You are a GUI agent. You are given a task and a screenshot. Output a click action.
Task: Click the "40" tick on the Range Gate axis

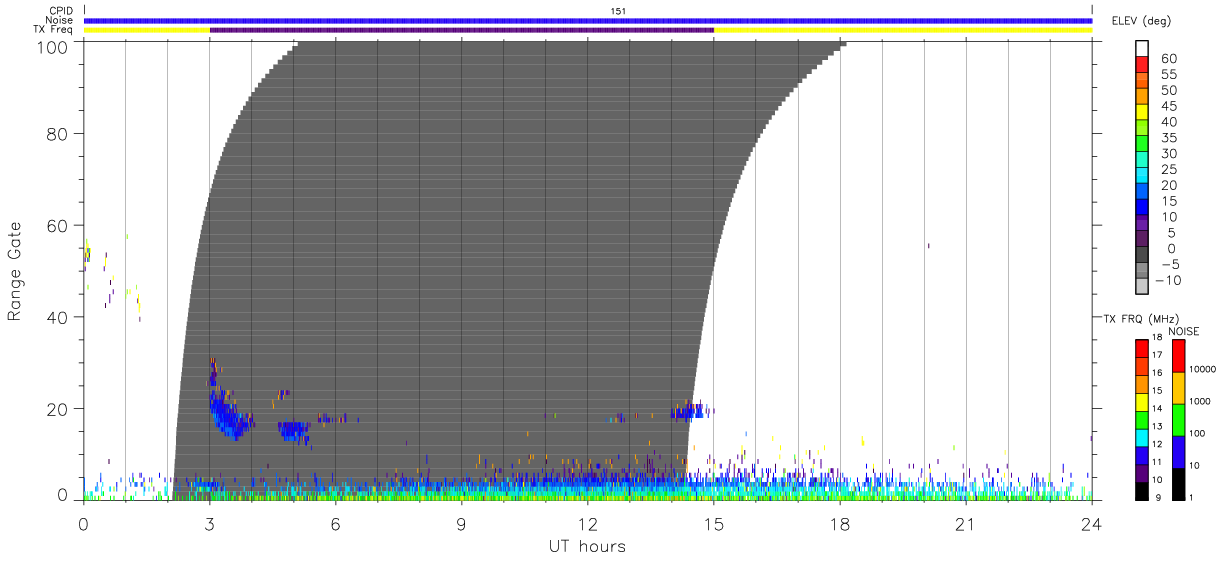click(x=57, y=317)
